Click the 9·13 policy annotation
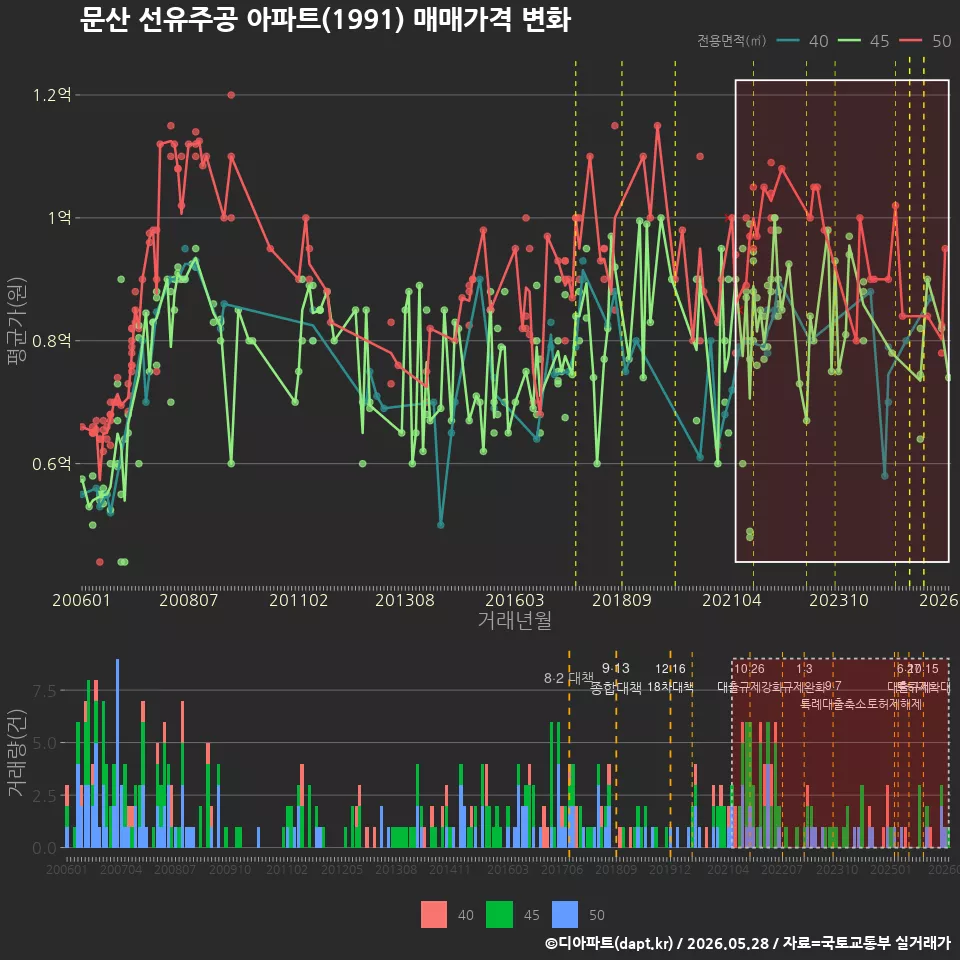The image size is (960, 960). 615,668
